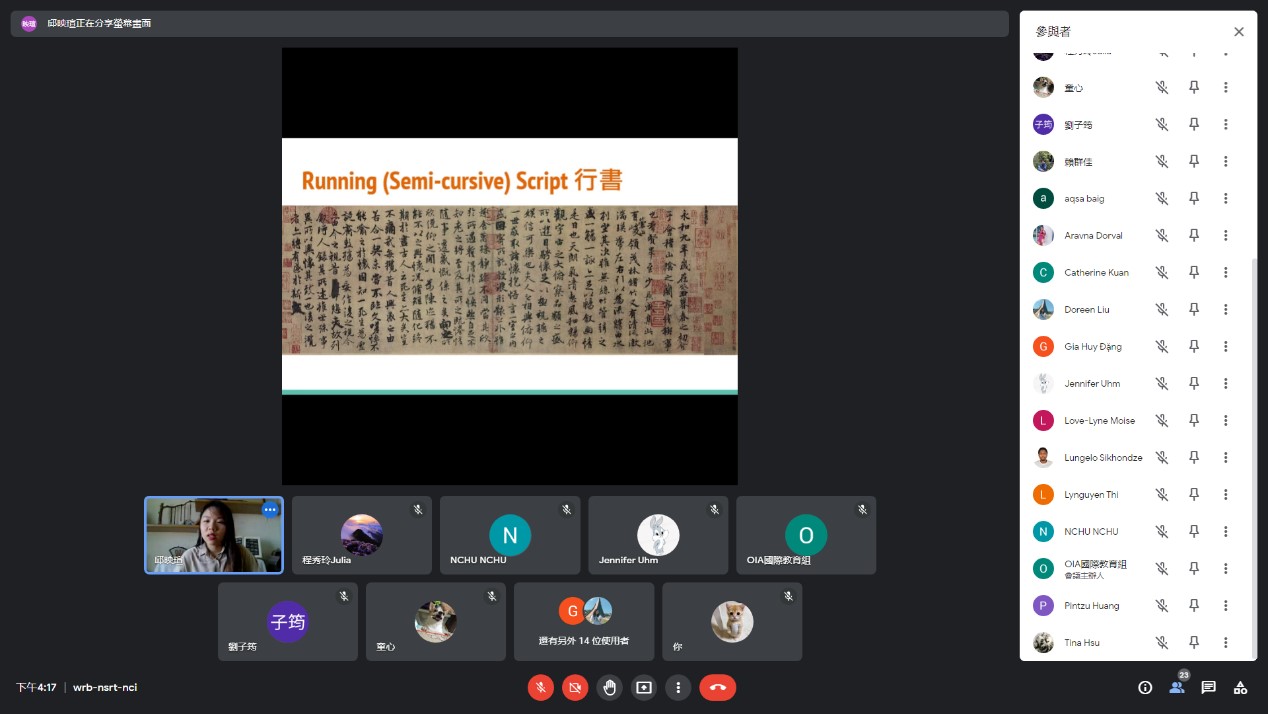Open more actions for Lungelo Sikhondze
The height and width of the screenshot is (714, 1268).
pos(1226,457)
